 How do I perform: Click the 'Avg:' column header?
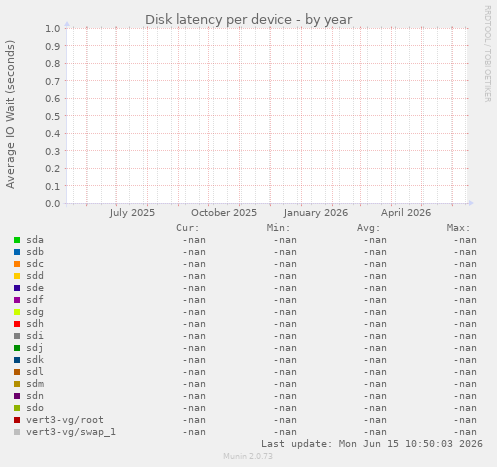coord(368,228)
